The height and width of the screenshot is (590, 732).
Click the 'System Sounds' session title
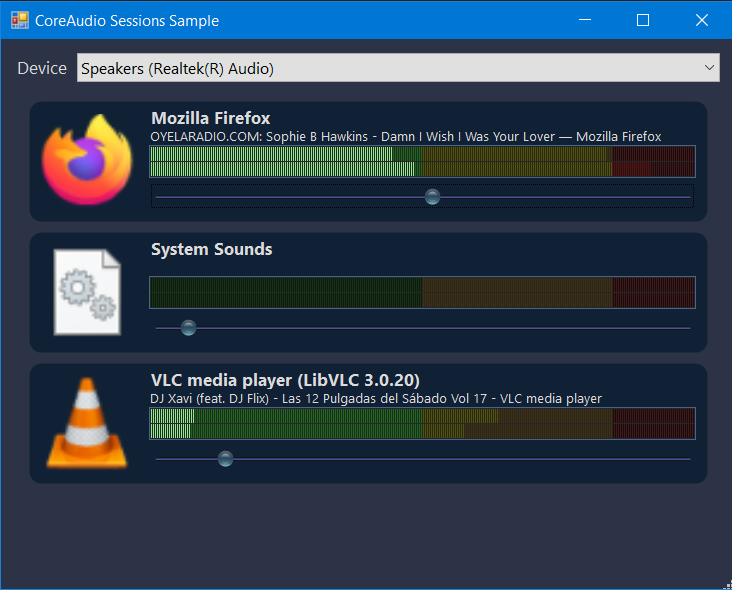[x=211, y=249]
